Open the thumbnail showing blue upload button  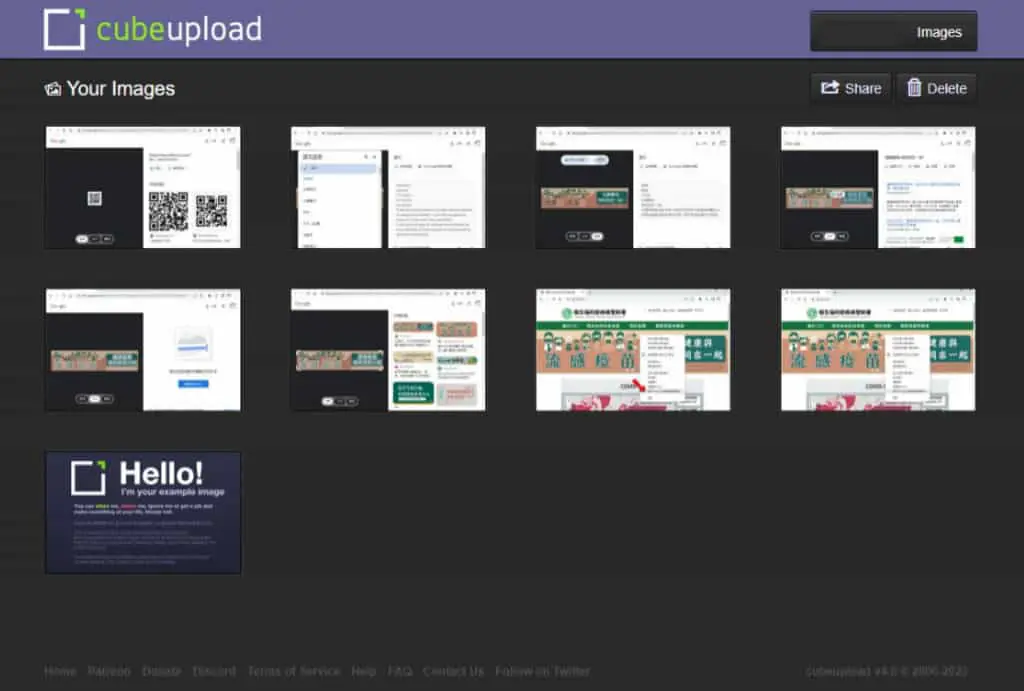tap(143, 350)
